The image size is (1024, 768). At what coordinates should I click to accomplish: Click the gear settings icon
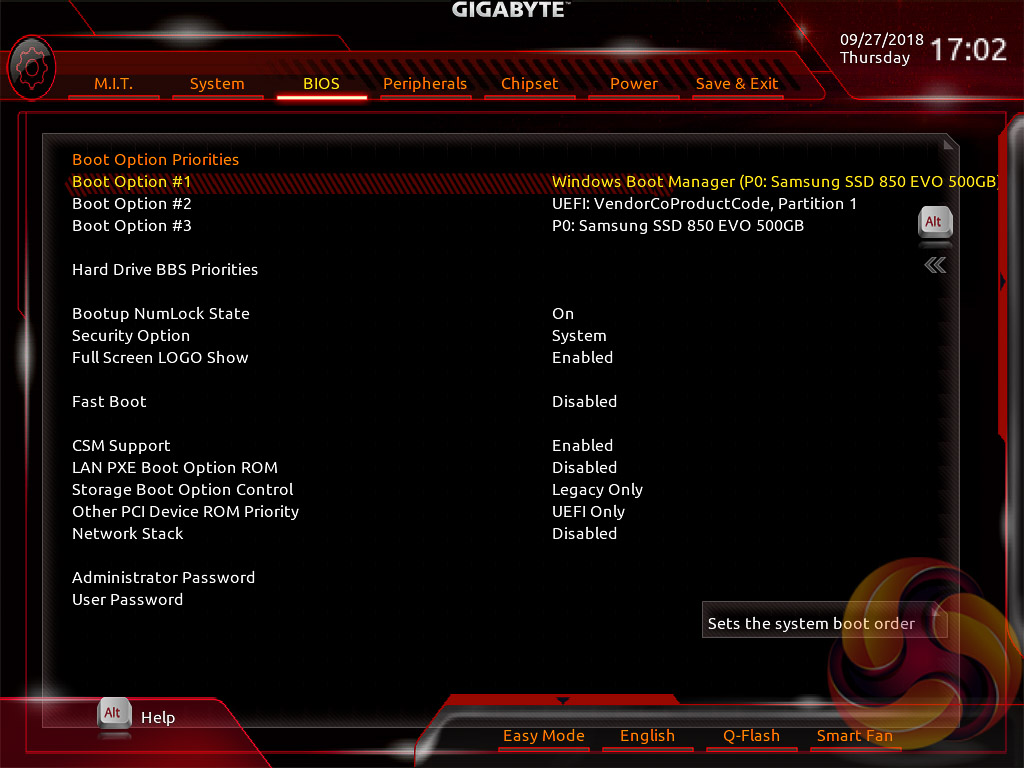(31, 67)
